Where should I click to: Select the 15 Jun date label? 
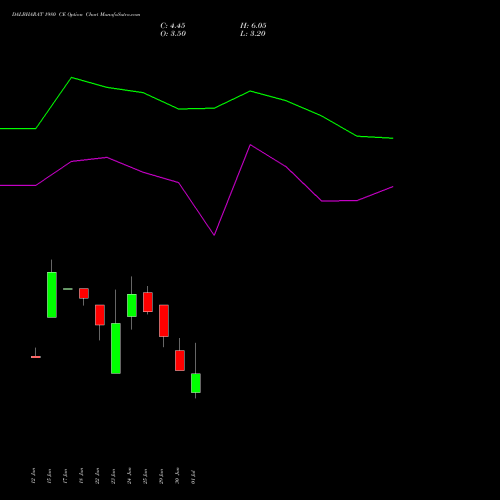pos(49,476)
